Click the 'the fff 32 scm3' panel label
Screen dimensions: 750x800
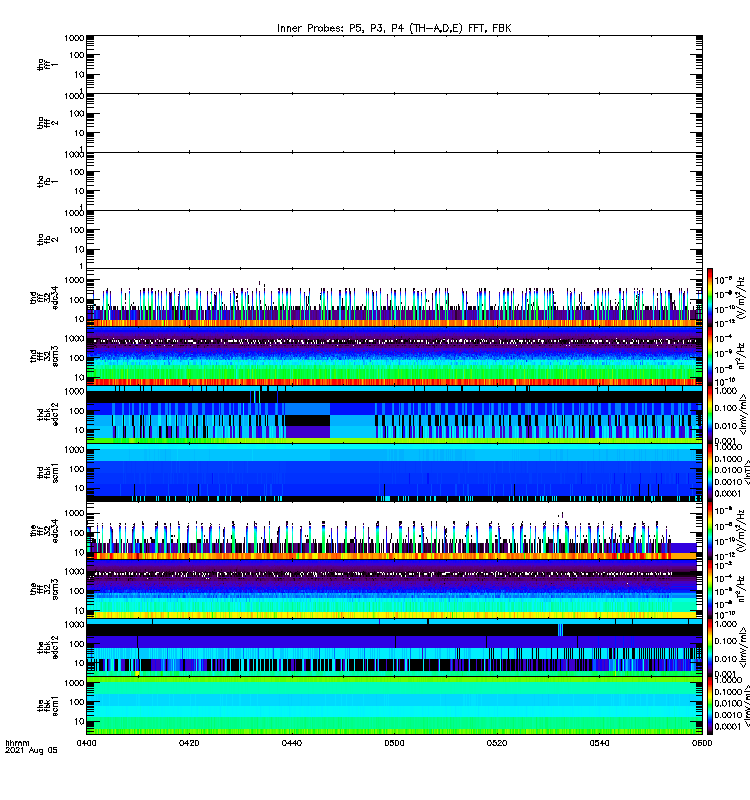[x=44, y=589]
